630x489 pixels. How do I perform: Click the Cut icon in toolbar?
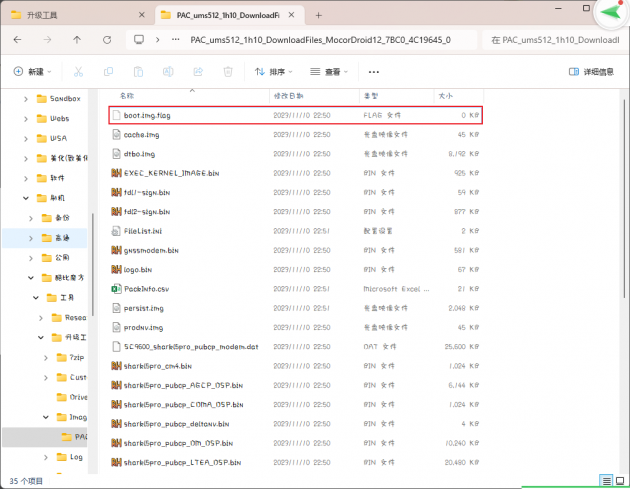pyautogui.click(x=79, y=72)
